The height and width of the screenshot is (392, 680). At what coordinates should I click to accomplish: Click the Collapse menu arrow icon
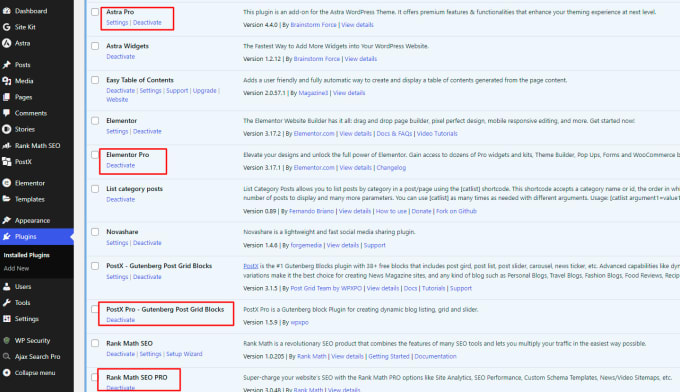click(x=7, y=372)
